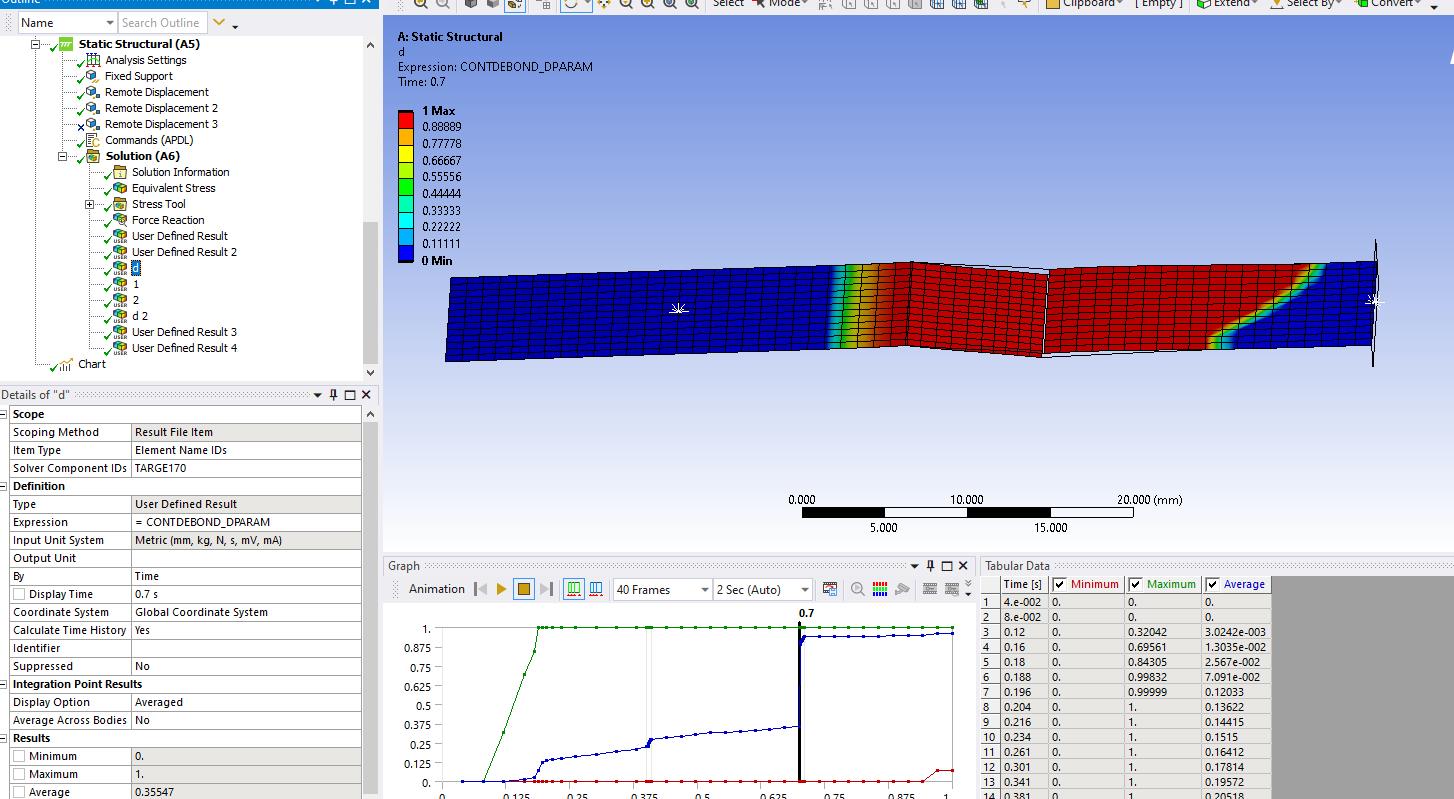
Task: Open the Name filter dropdown
Action: click(109, 23)
